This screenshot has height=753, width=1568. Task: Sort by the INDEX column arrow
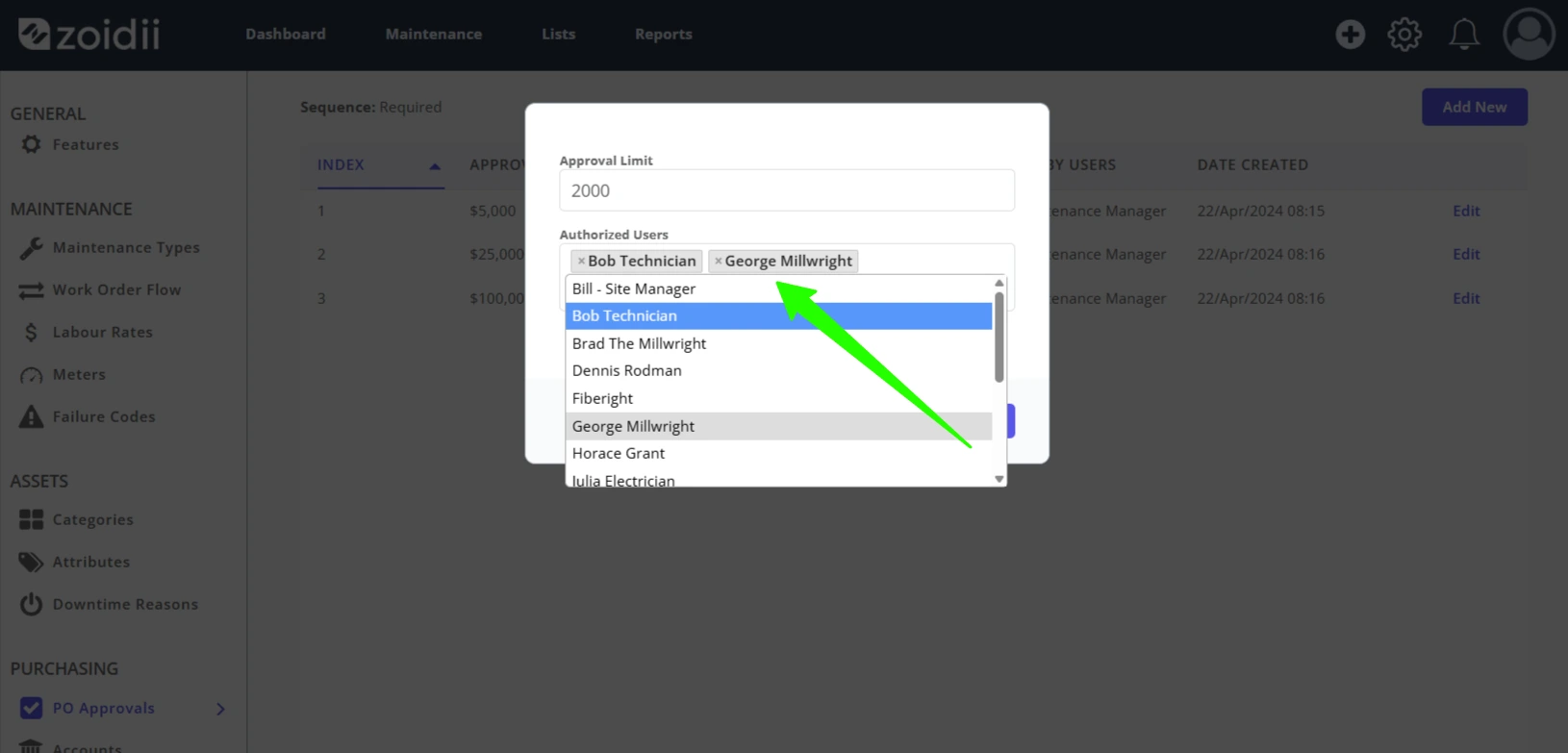point(435,166)
